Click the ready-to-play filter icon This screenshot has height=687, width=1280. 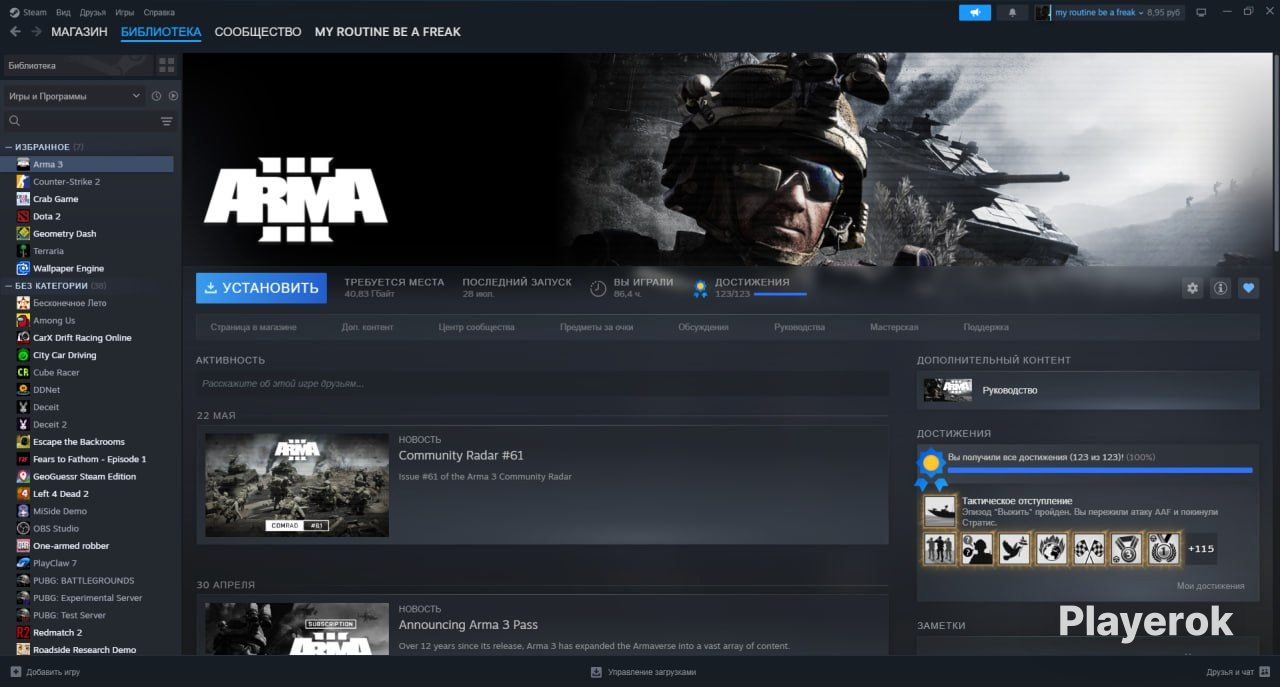pyautogui.click(x=173, y=96)
